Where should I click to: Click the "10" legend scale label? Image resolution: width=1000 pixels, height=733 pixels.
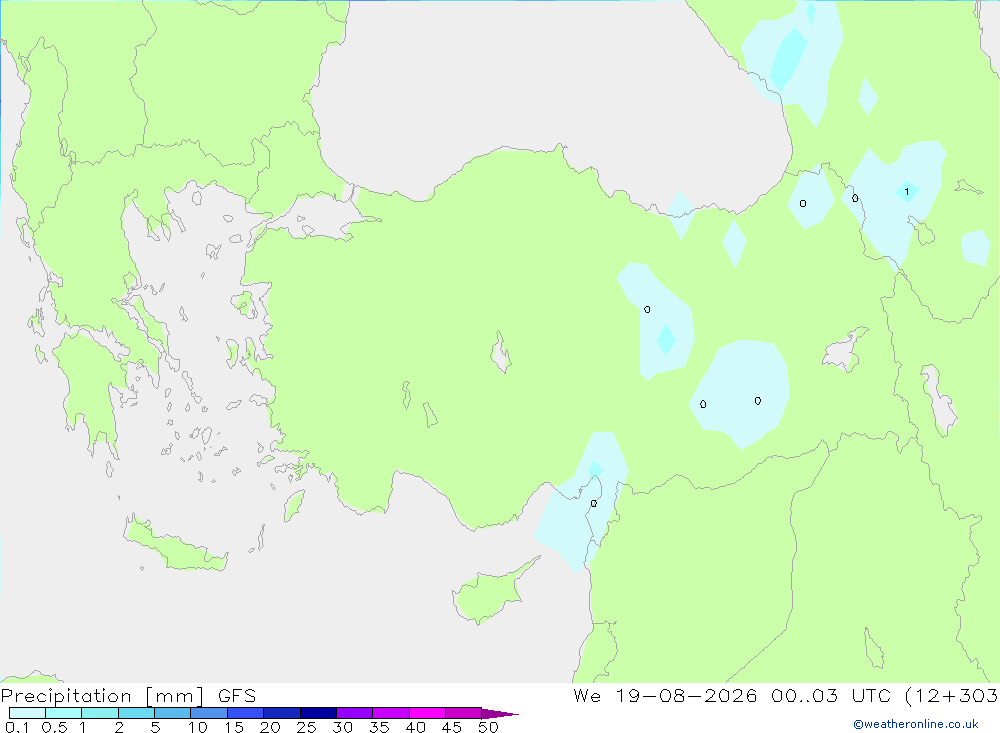coord(198,727)
